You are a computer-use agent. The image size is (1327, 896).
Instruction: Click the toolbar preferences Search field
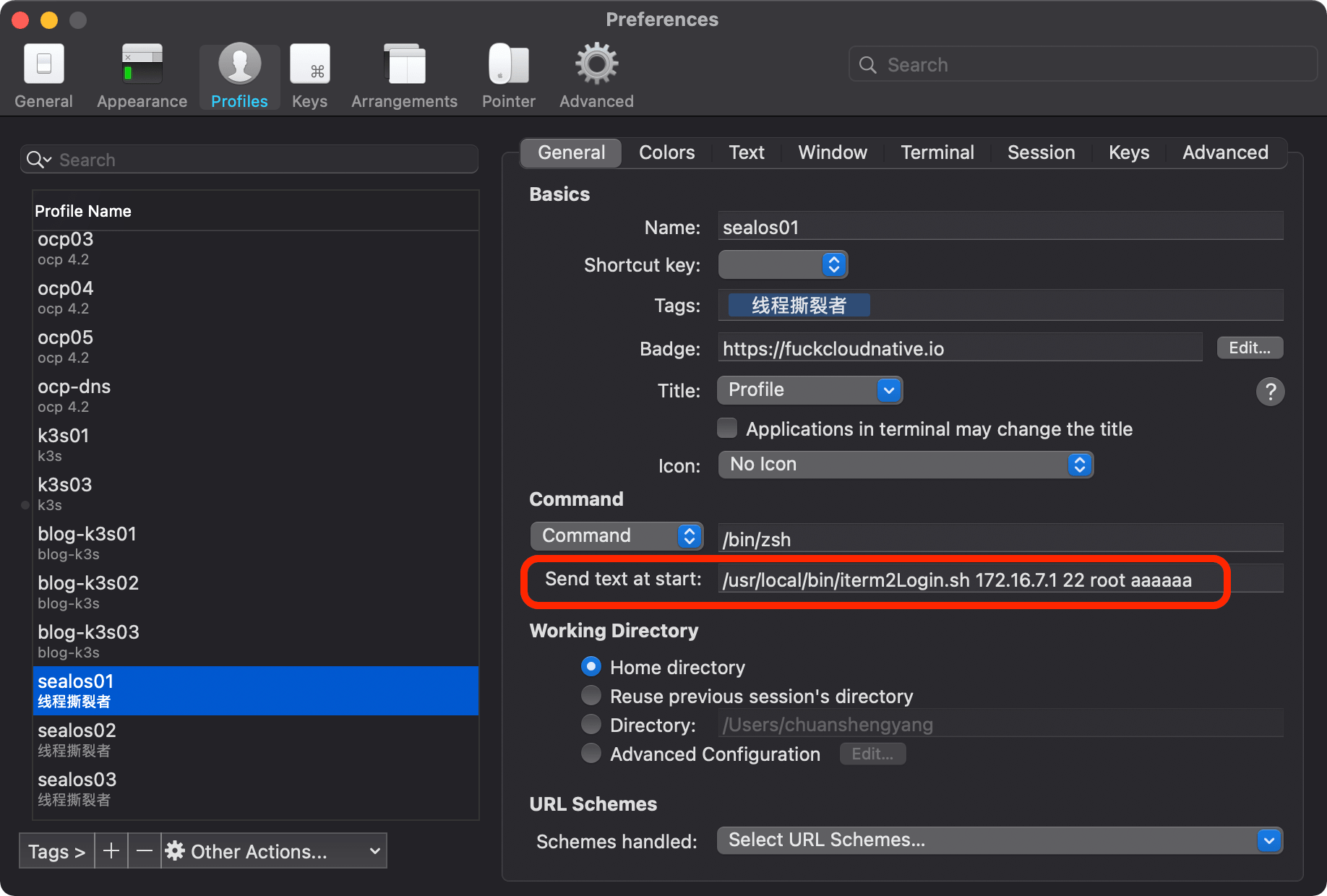[1083, 65]
